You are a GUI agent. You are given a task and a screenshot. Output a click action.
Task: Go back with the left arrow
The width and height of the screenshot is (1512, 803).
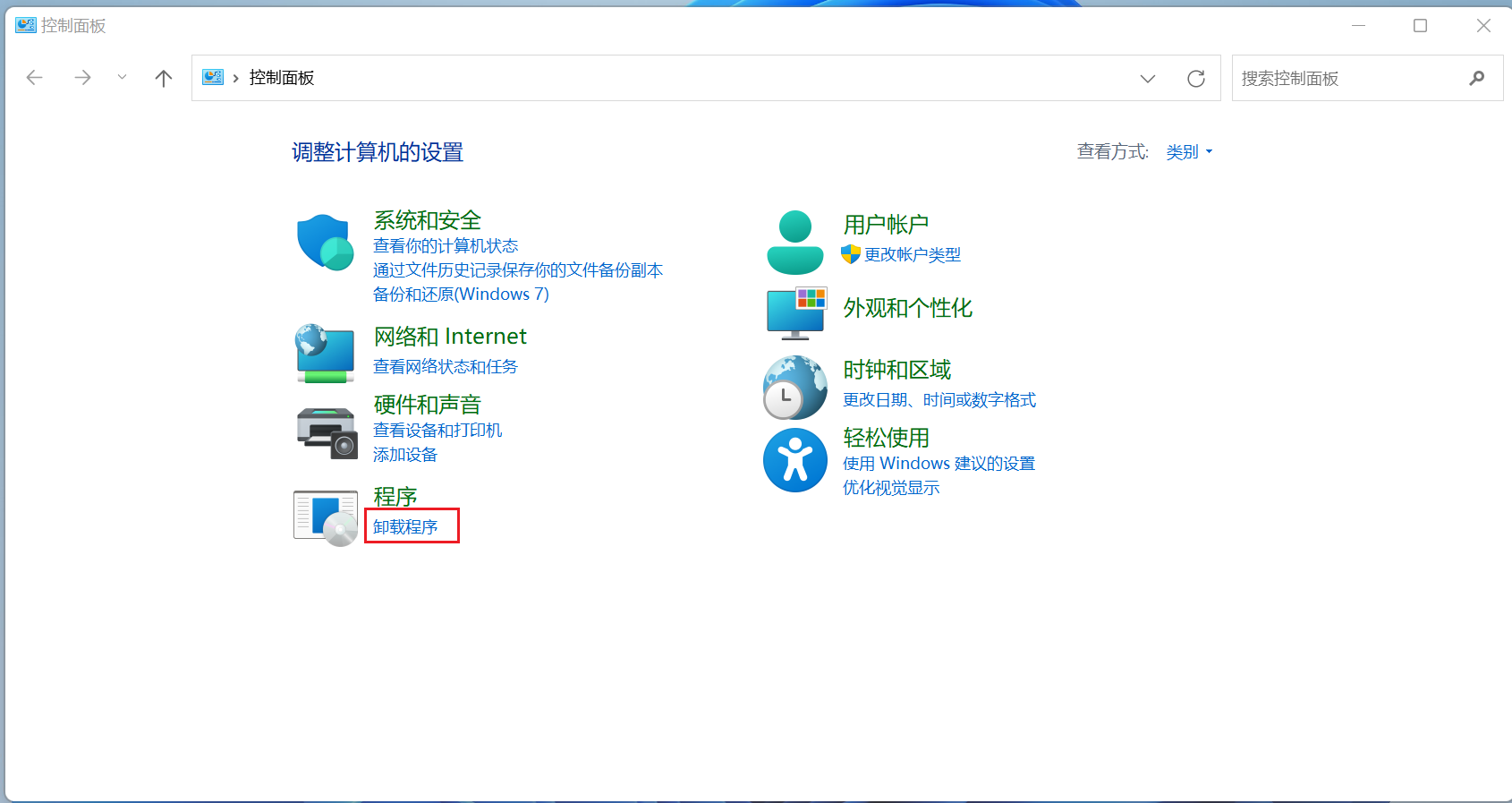click(x=35, y=78)
